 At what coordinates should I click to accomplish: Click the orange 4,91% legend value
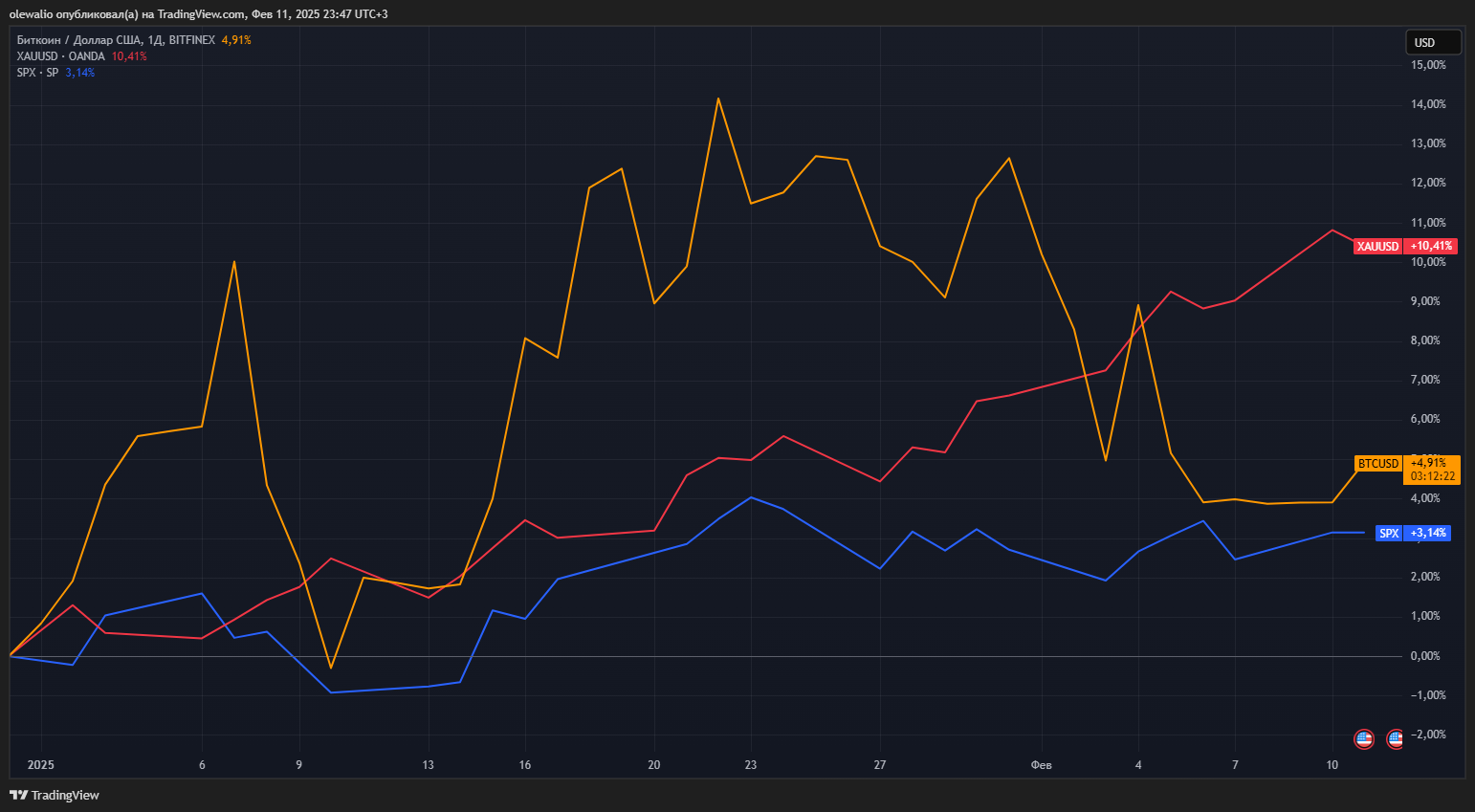pos(236,40)
